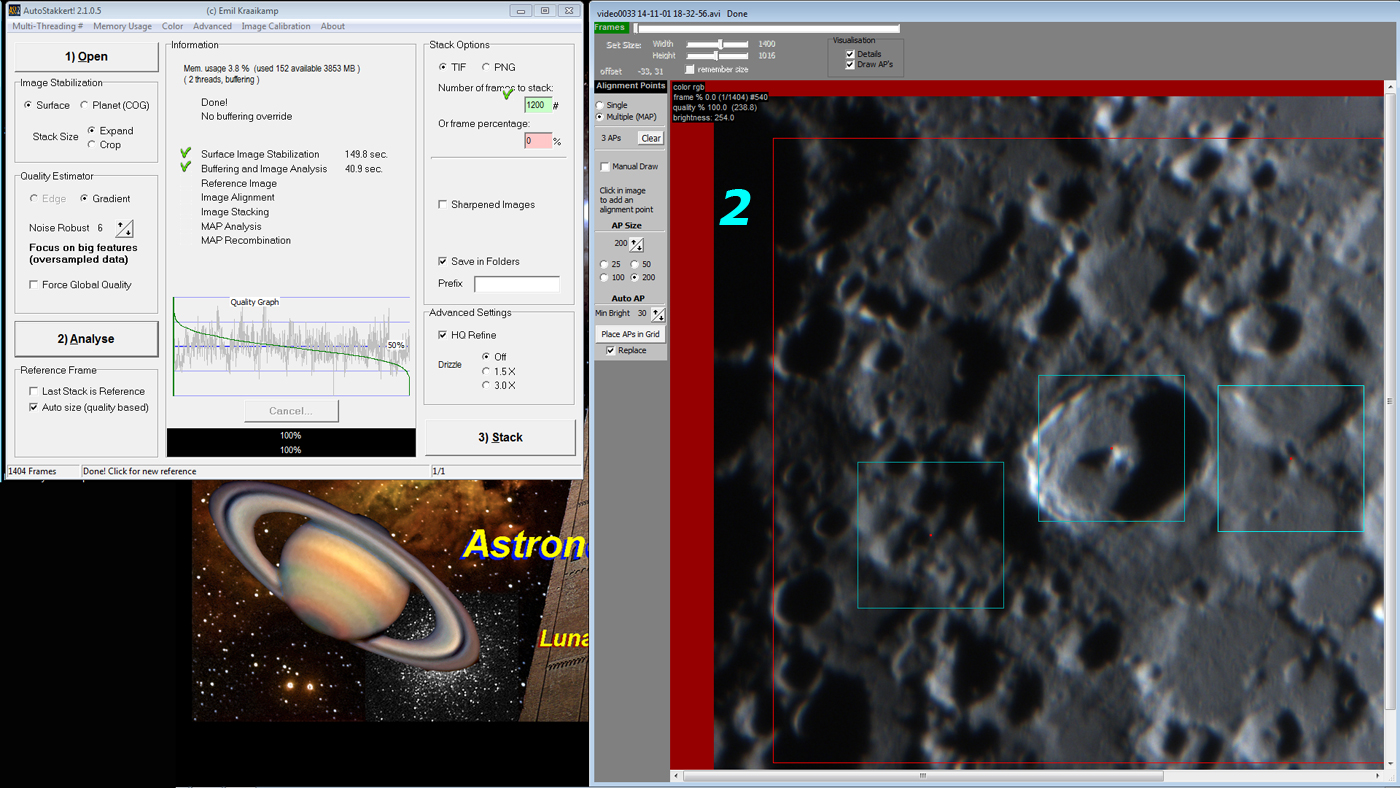Click the Frames progress slider
This screenshot has width=1400, height=788.
767,28
